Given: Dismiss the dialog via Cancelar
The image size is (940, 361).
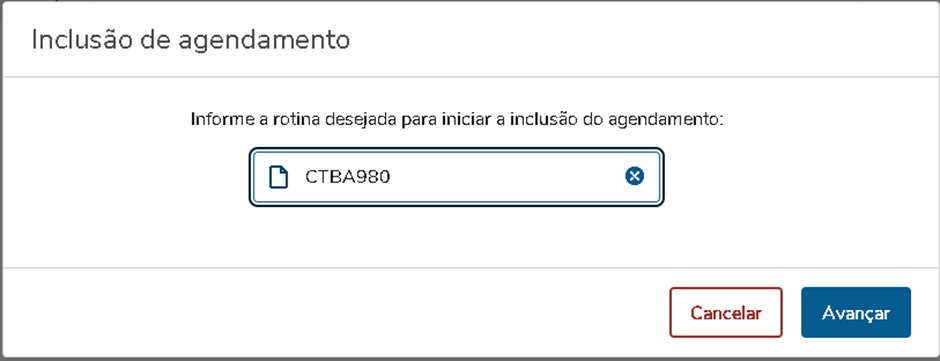Looking at the screenshot, I should click(726, 312).
